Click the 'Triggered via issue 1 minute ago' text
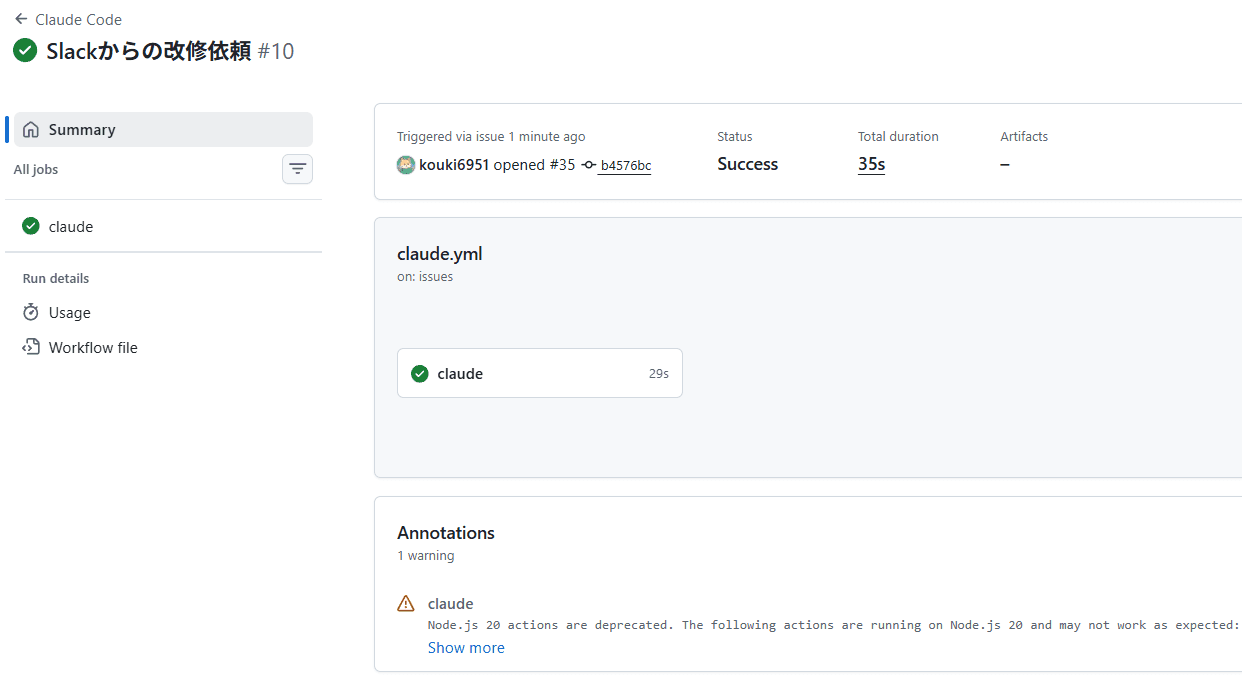 491,136
